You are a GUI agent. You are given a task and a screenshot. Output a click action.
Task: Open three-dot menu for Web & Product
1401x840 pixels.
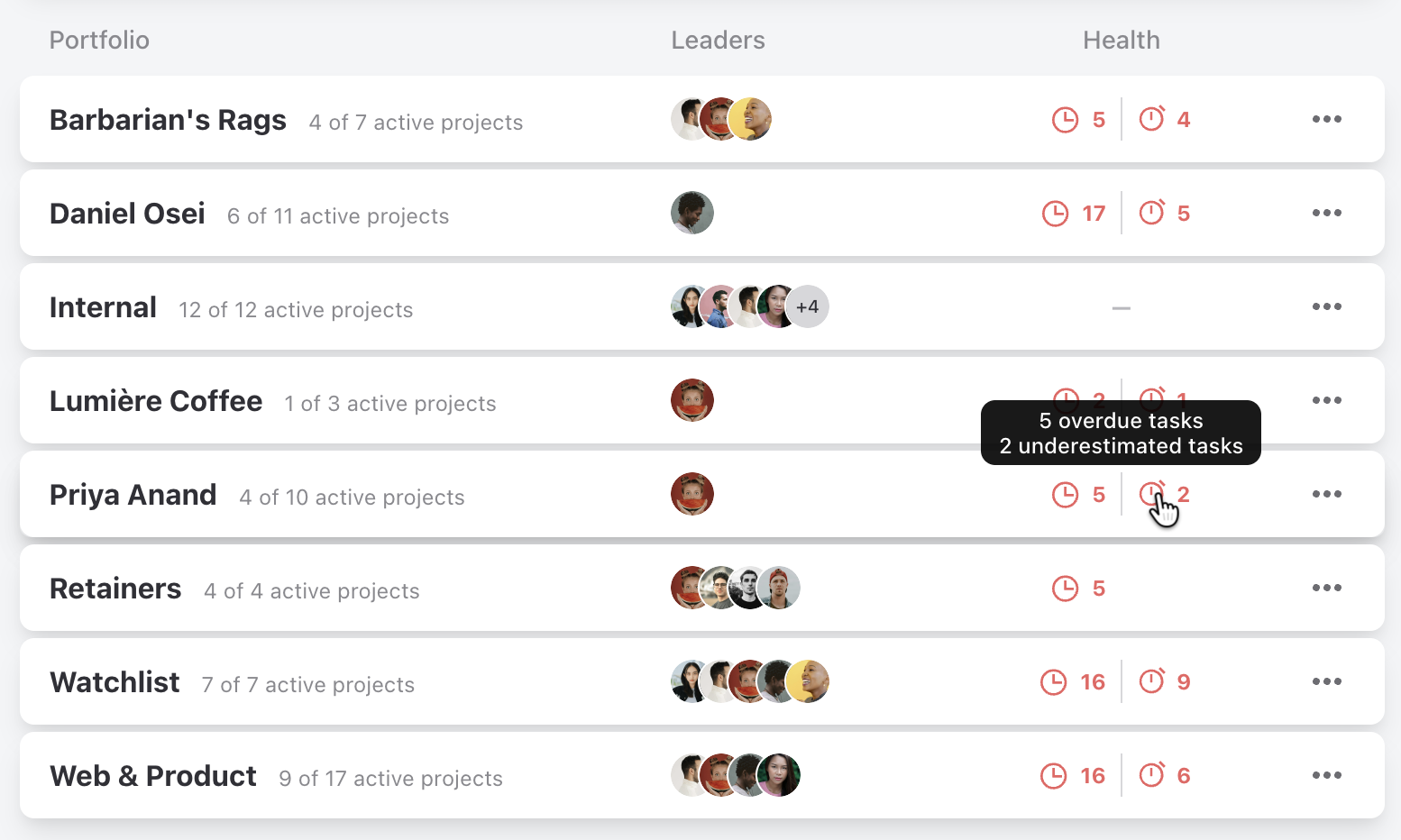(x=1326, y=775)
